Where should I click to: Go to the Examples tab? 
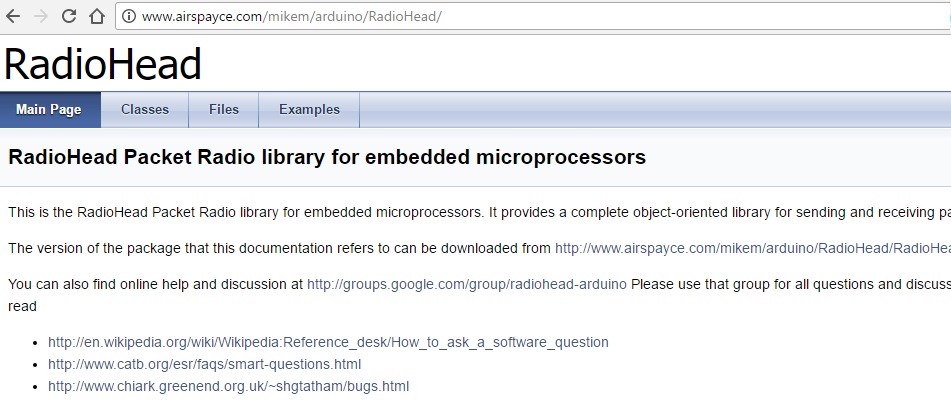point(309,110)
